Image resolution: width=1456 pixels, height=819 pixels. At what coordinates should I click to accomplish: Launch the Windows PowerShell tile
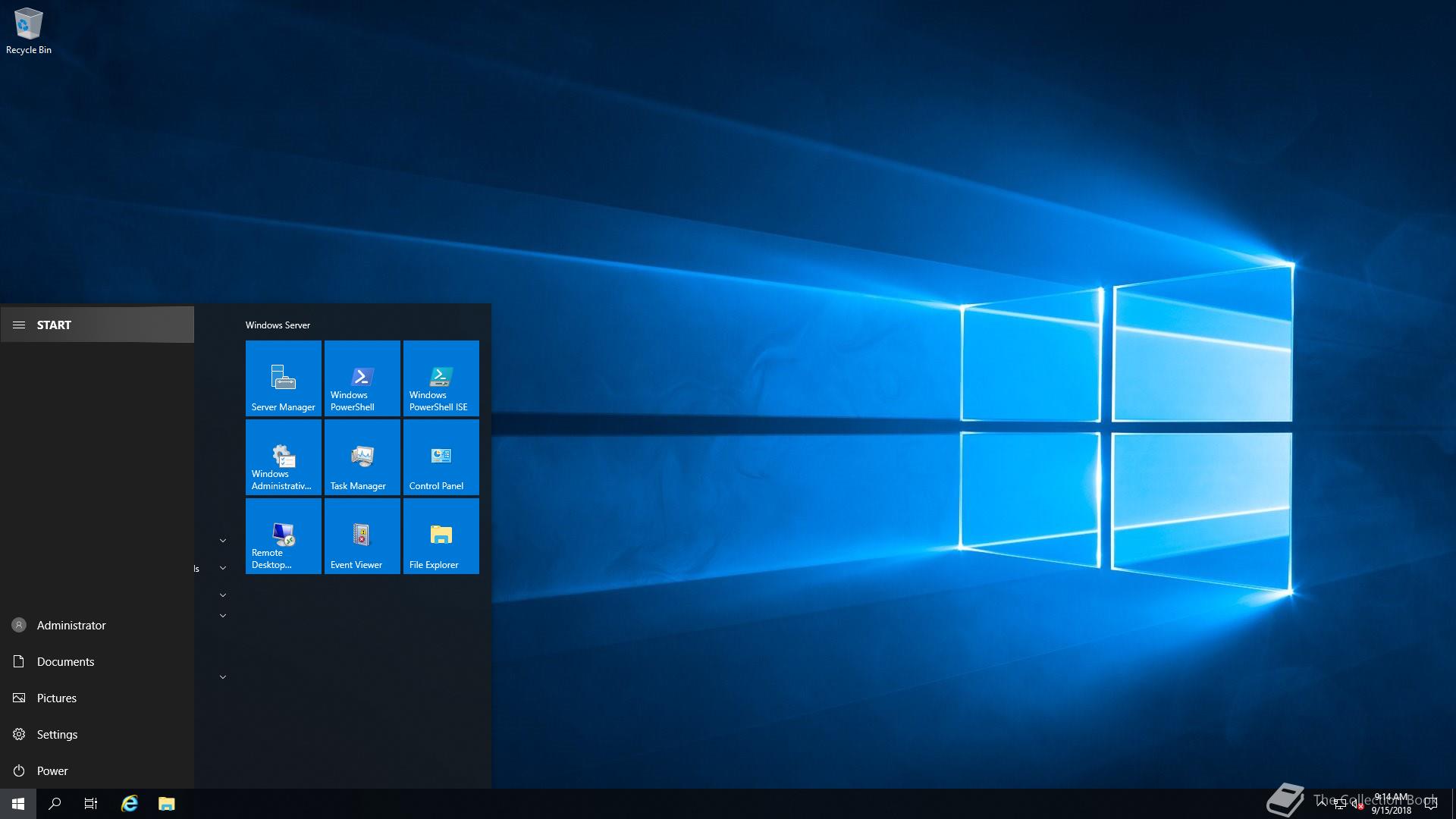click(x=362, y=378)
